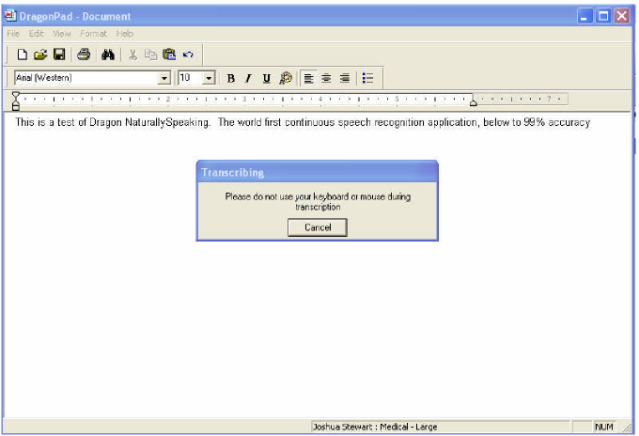Image resolution: width=639 pixels, height=436 pixels.
Task: Open the font size dropdown arrow
Action: click(209, 78)
